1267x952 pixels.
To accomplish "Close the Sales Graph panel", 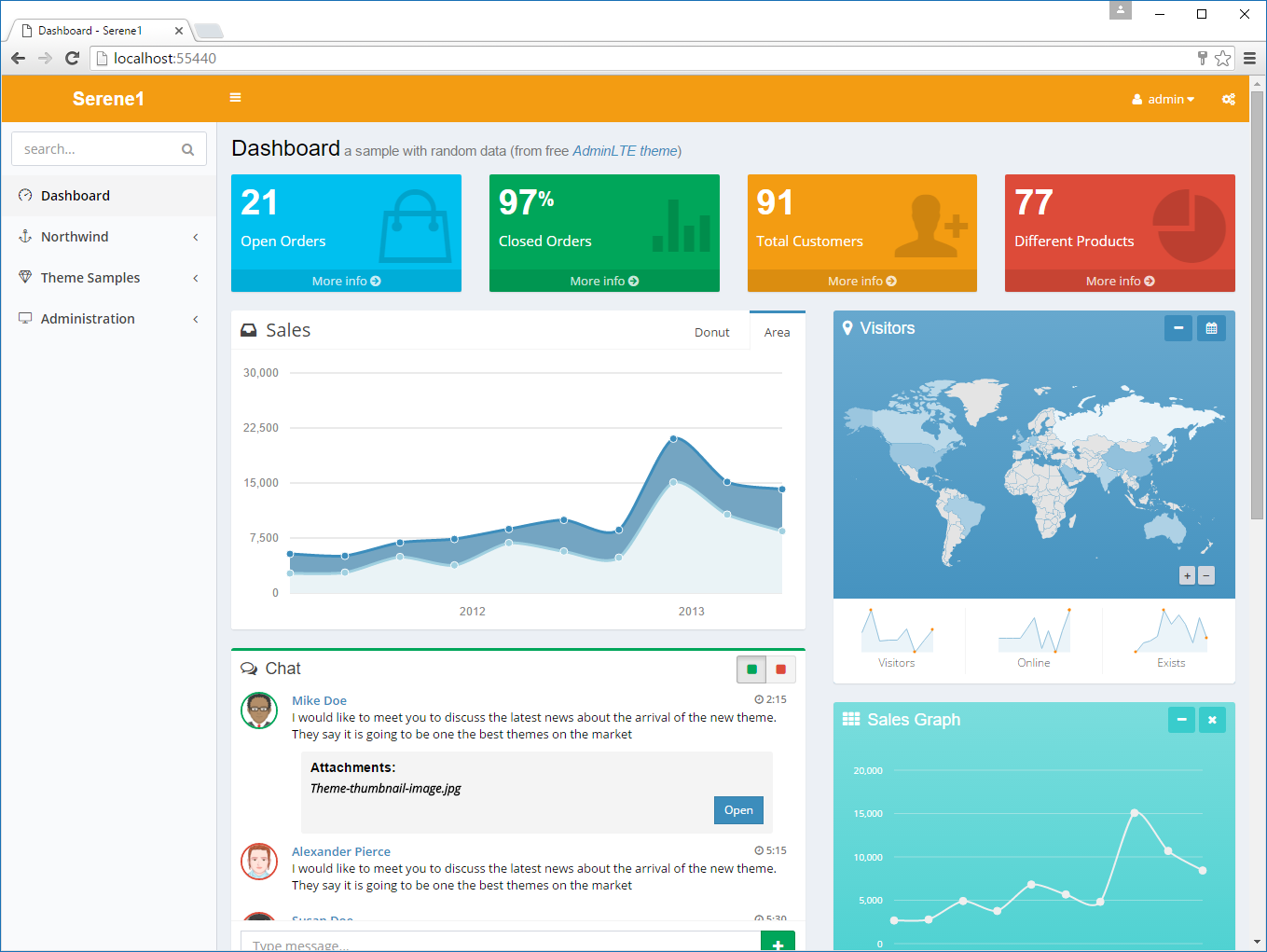I will coord(1212,720).
